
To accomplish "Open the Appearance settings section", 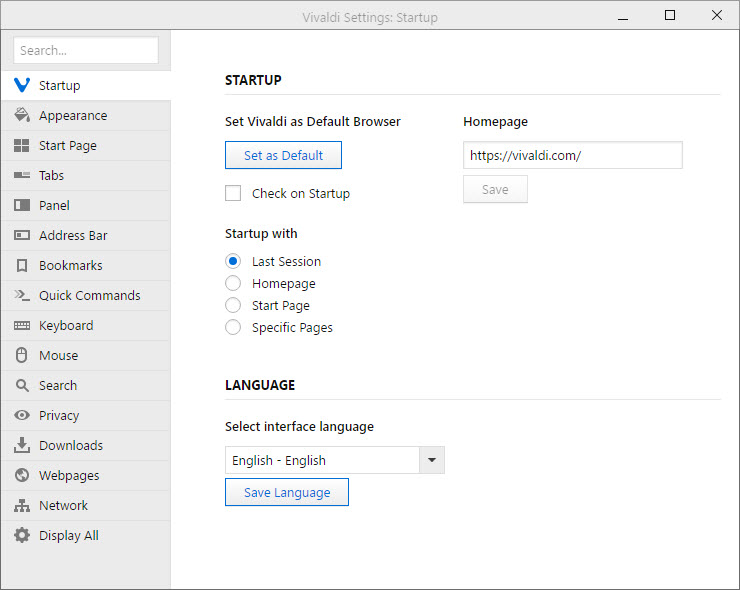I will pyautogui.click(x=85, y=115).
